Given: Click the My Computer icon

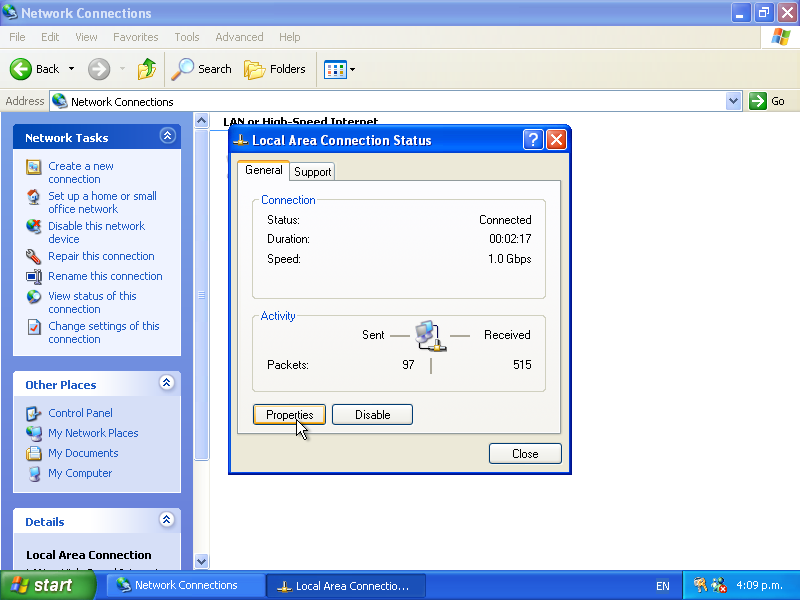Looking at the screenshot, I should click(34, 473).
